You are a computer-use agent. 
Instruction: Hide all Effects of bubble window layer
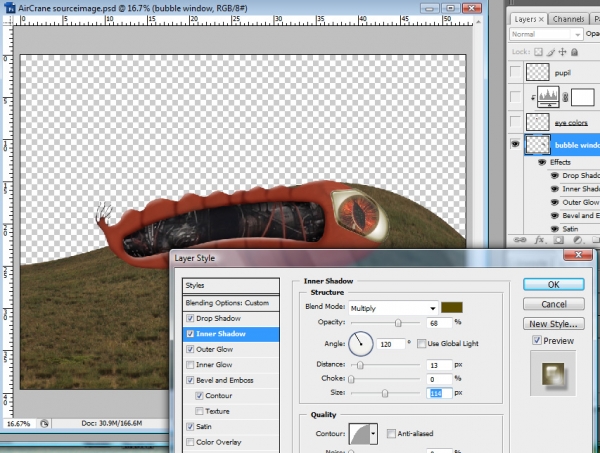(542, 162)
